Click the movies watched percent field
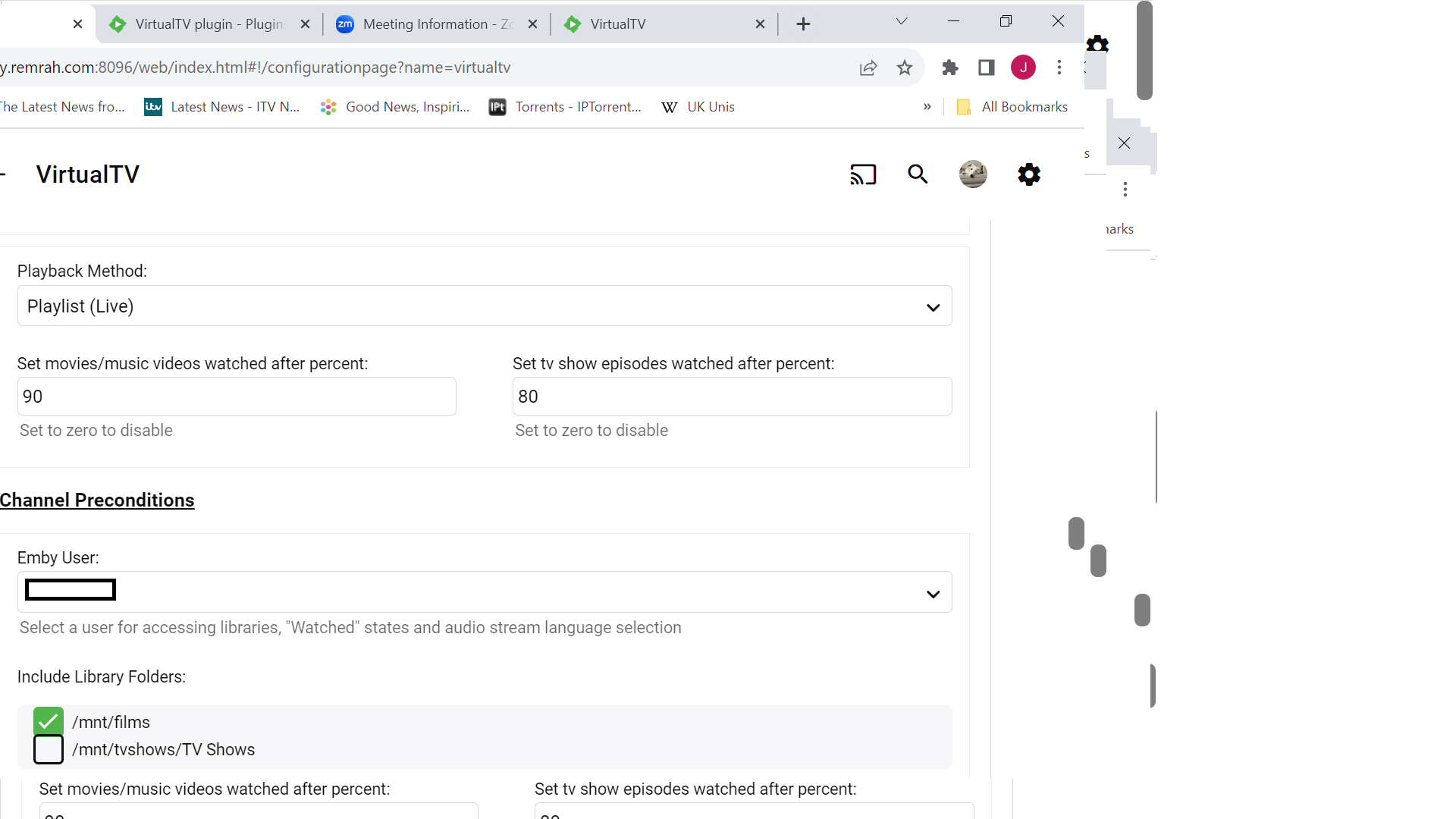 click(x=237, y=397)
